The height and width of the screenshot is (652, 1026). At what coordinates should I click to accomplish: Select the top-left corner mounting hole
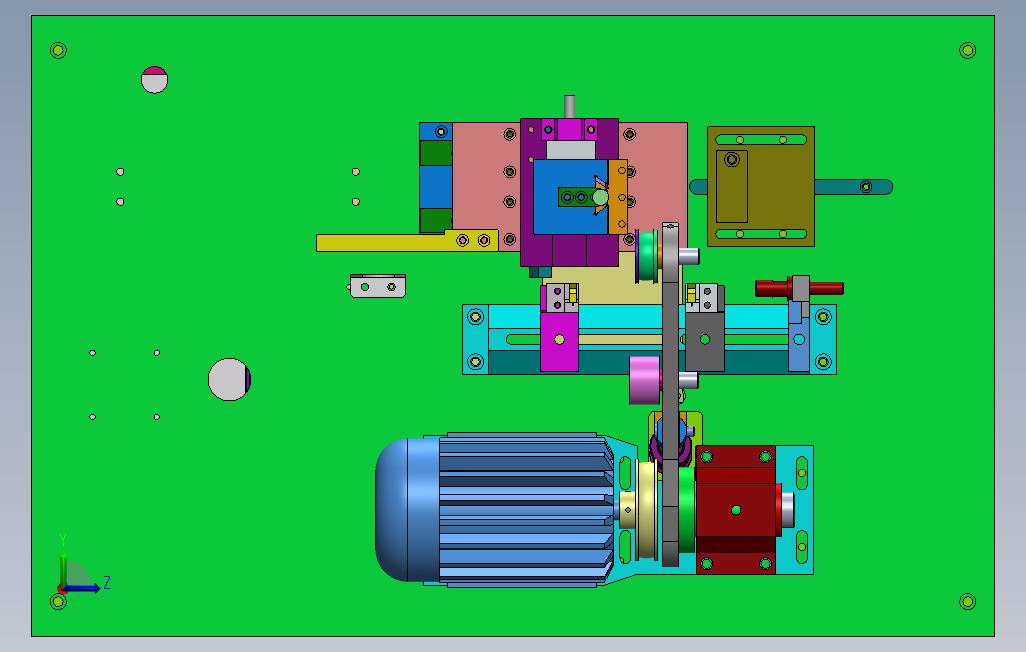[58, 50]
